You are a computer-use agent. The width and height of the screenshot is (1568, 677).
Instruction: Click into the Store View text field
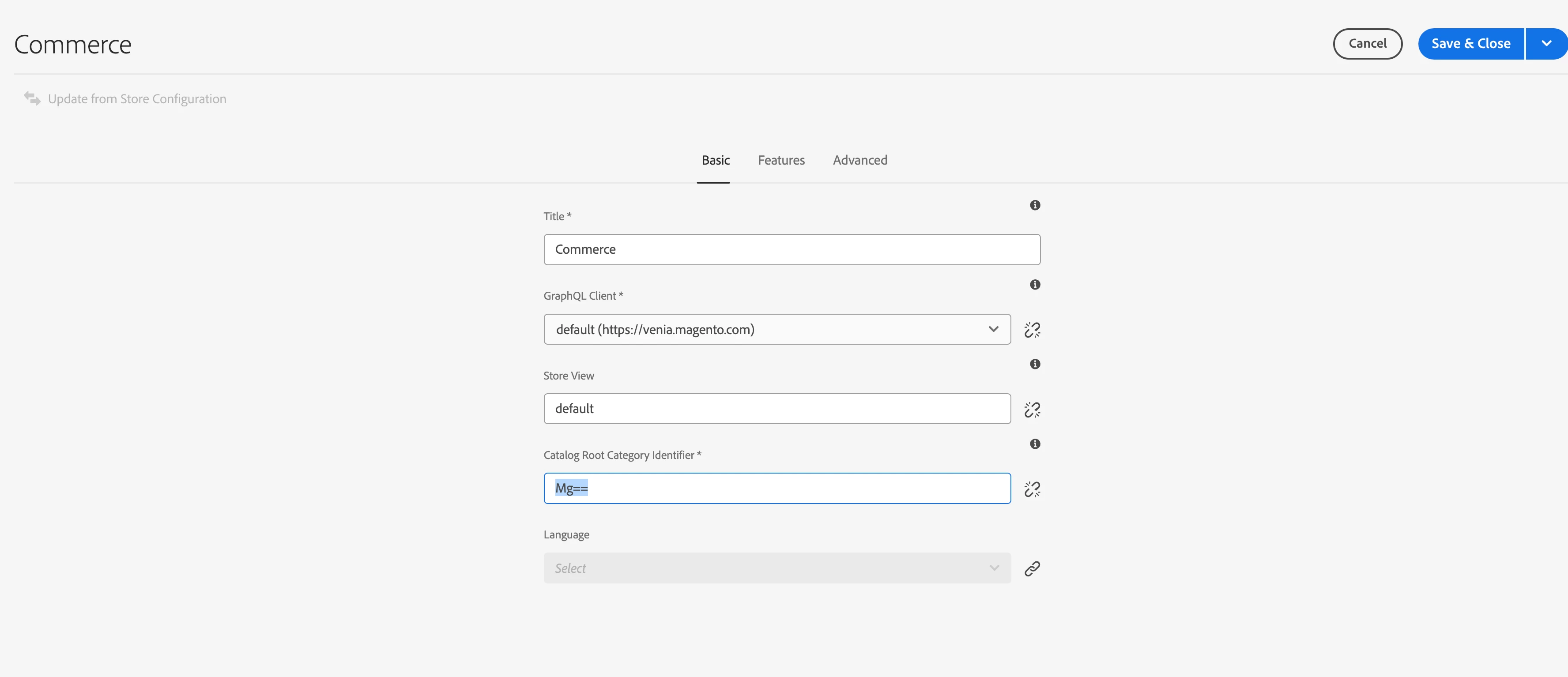(776, 409)
